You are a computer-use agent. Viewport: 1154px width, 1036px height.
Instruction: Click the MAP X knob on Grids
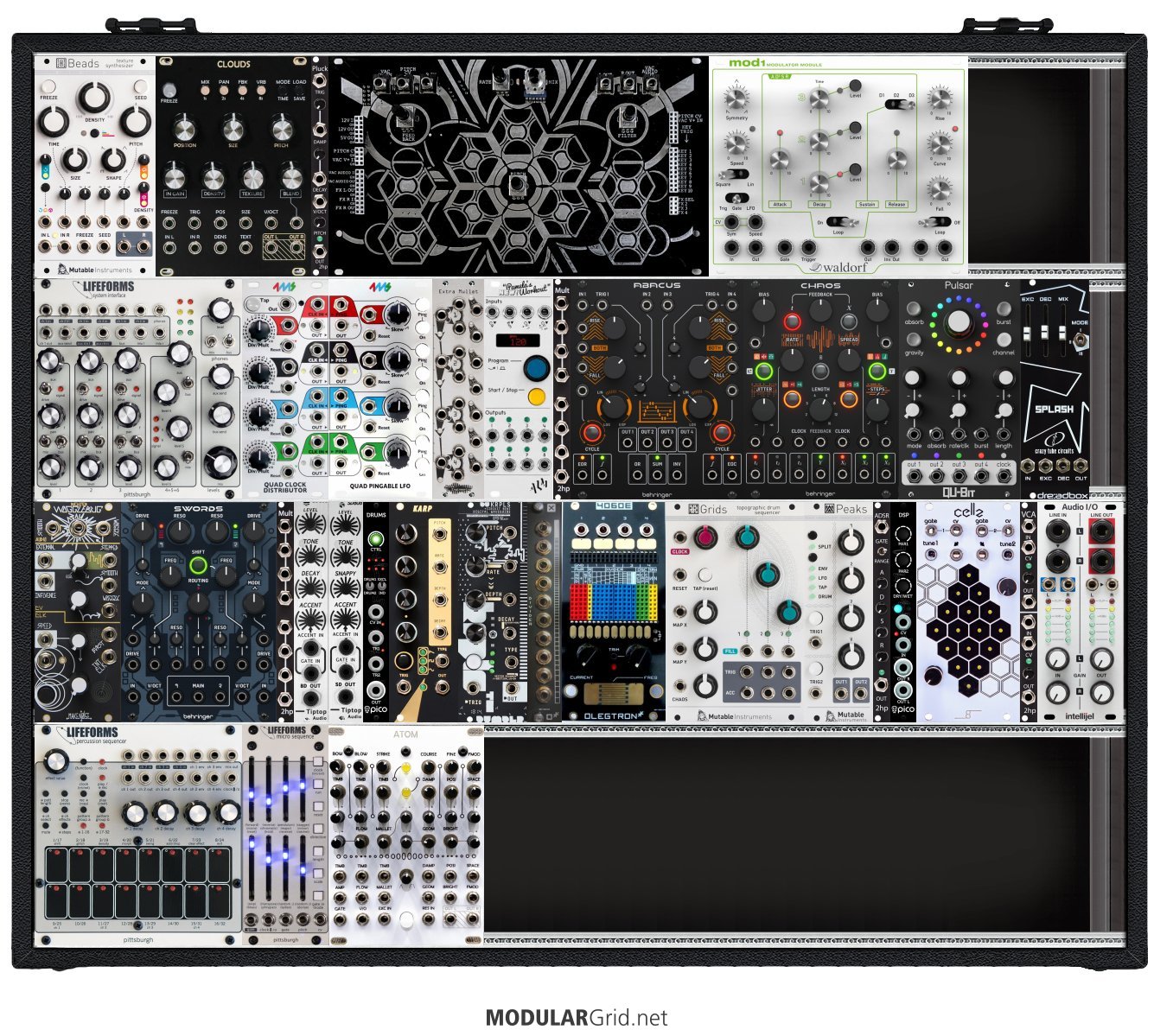point(705,612)
